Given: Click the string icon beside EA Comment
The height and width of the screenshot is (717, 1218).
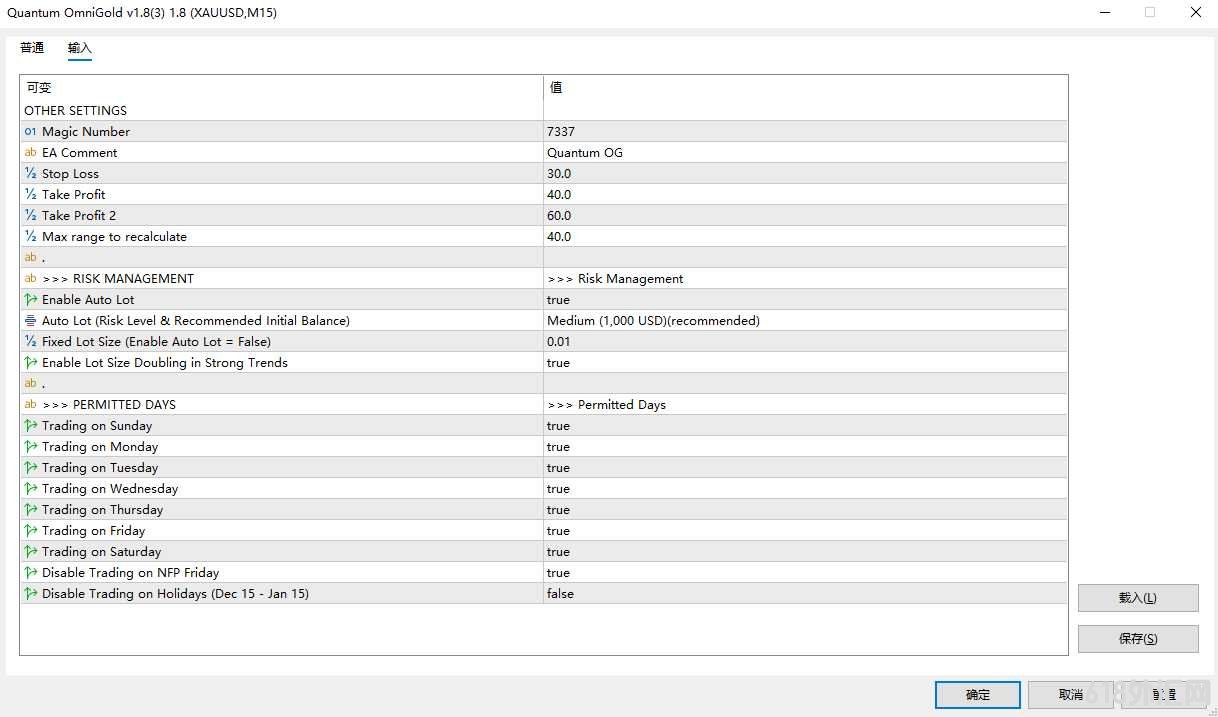Looking at the screenshot, I should [30, 153].
